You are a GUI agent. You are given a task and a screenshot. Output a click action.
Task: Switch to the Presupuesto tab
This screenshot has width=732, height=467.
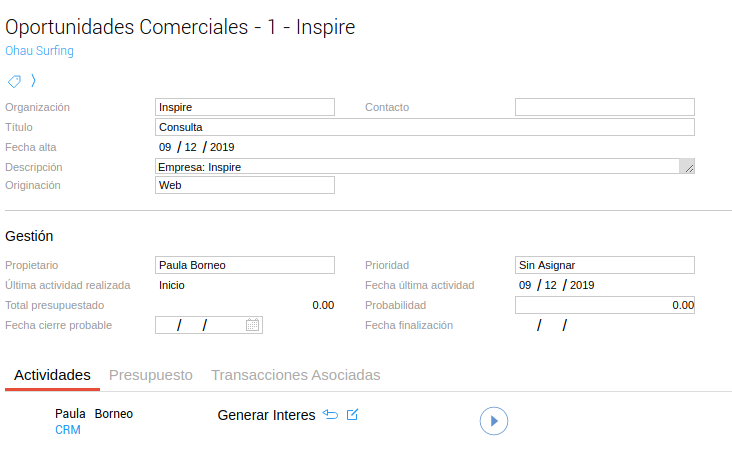coord(150,375)
